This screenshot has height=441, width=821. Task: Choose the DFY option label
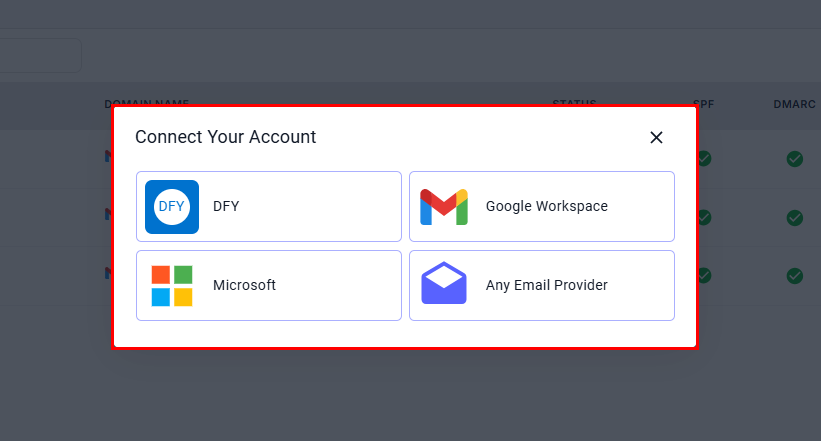tap(226, 207)
